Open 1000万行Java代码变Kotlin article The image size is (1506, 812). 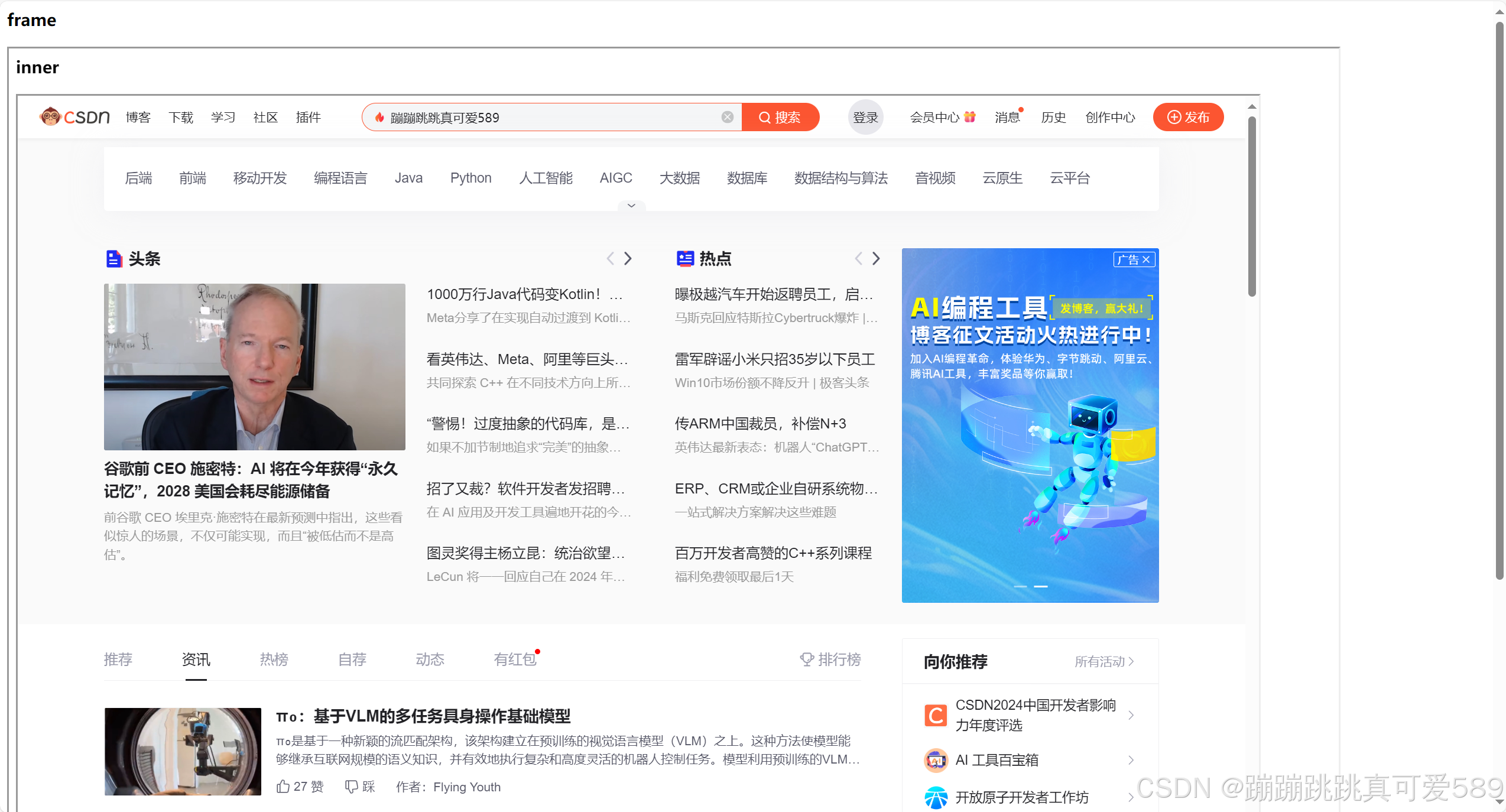click(x=525, y=294)
